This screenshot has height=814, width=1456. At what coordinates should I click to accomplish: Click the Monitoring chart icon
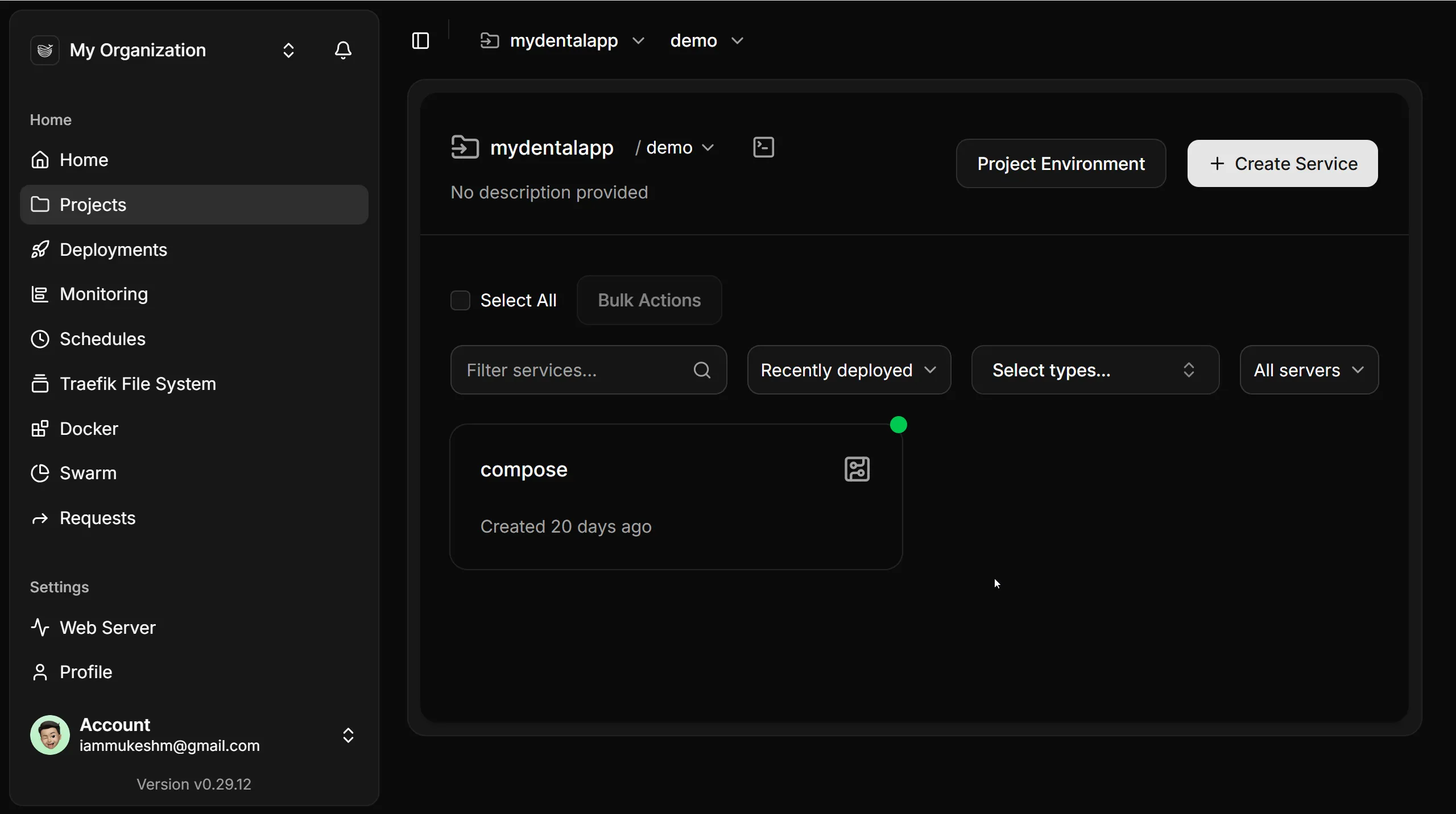tap(40, 294)
